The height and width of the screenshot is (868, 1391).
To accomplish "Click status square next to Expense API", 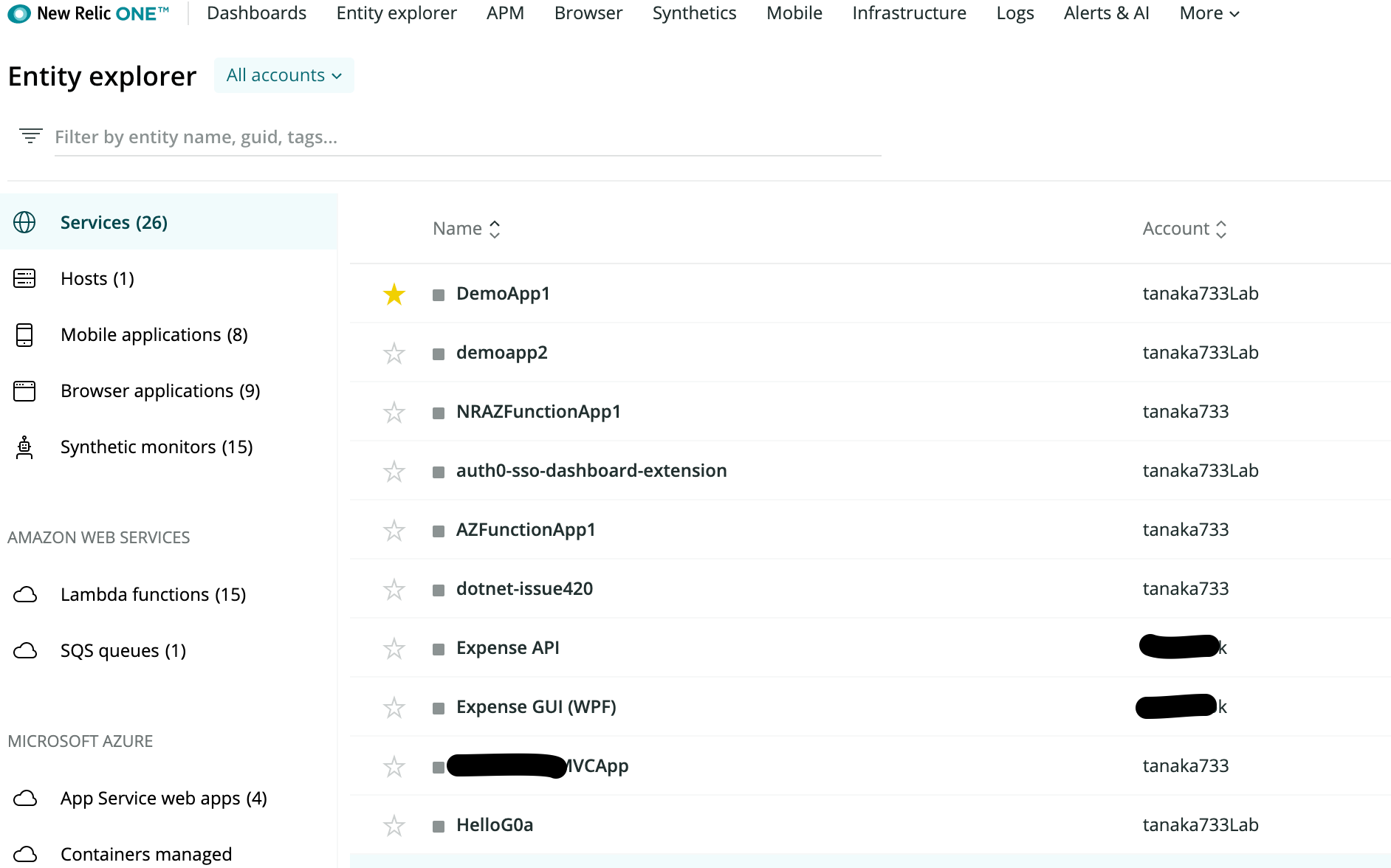I will click(x=439, y=650).
